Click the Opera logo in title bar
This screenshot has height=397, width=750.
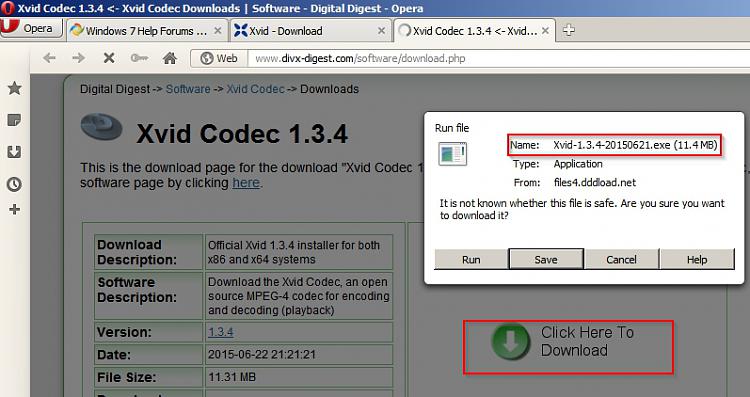point(8,8)
